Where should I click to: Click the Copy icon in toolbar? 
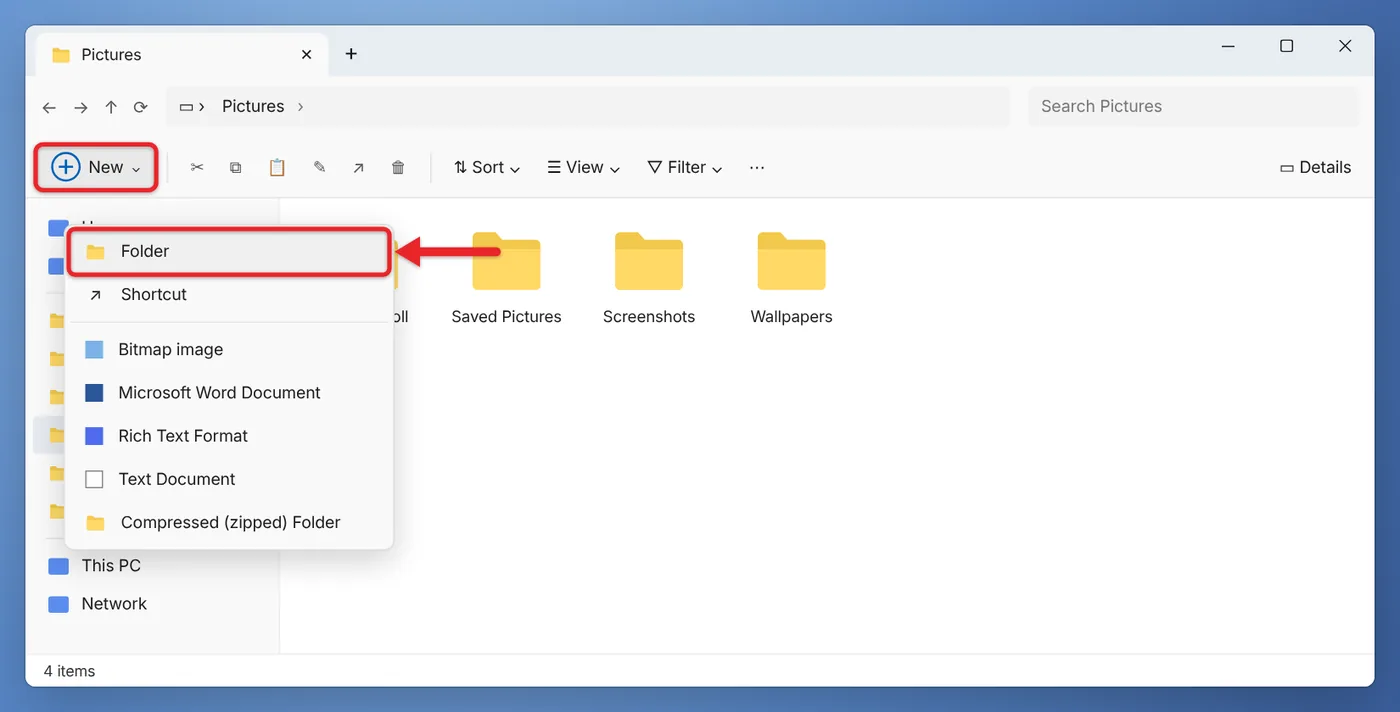236,168
